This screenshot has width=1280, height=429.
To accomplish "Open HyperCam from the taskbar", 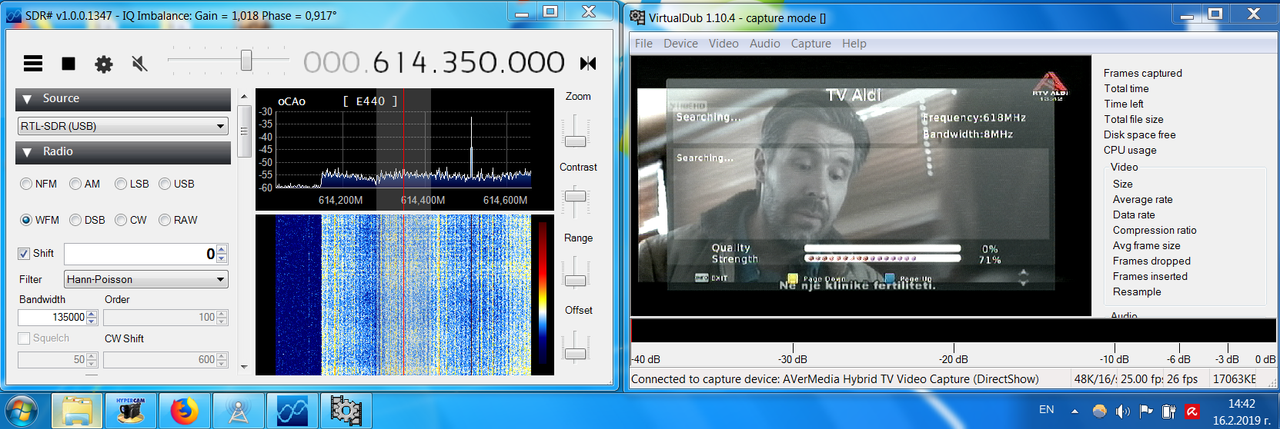I will (x=130, y=410).
